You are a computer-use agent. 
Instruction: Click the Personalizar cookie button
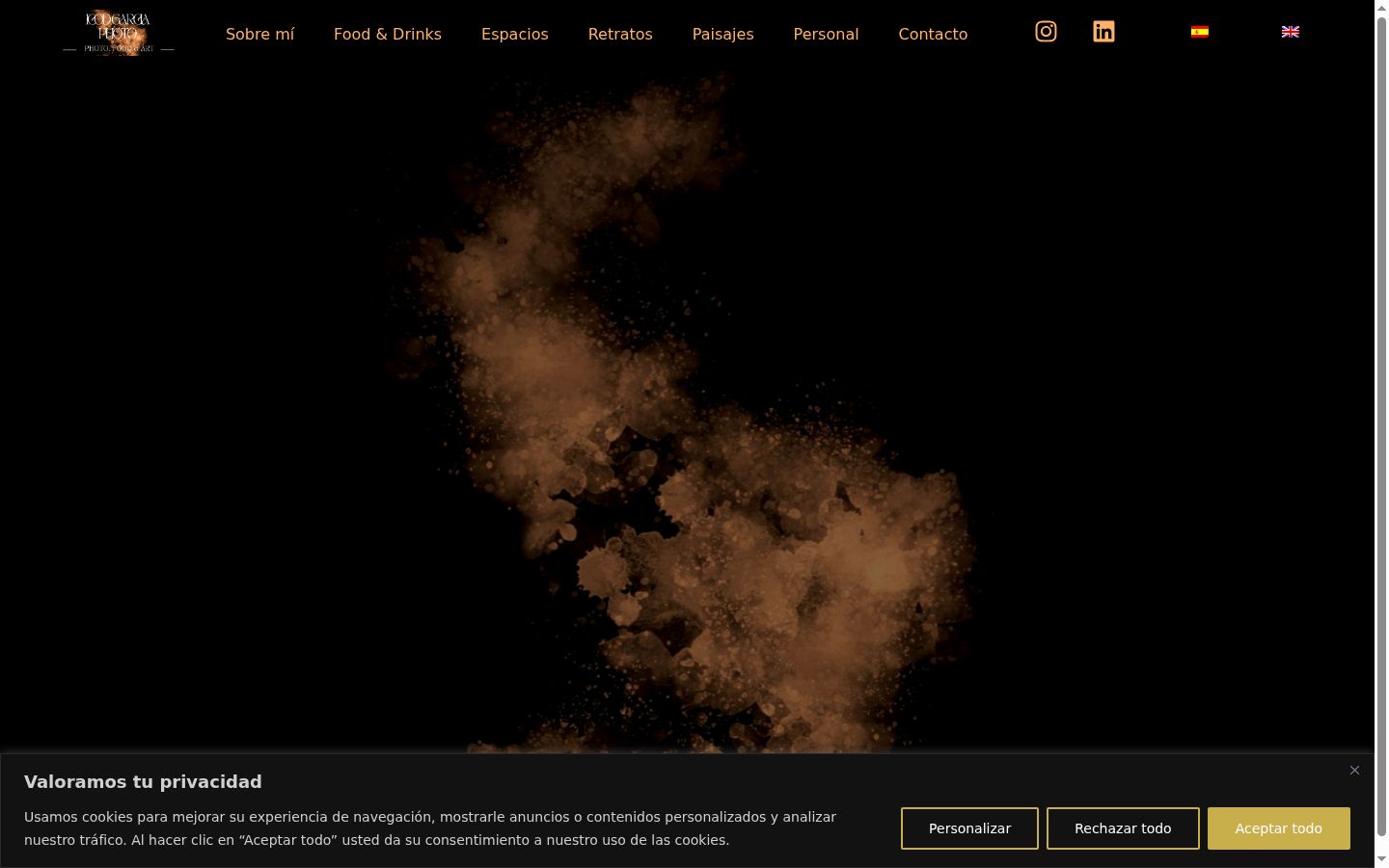969,828
